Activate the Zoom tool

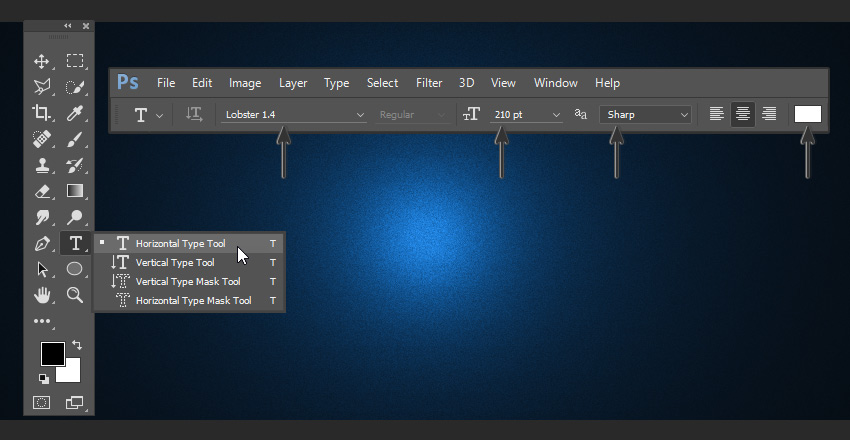tap(74, 295)
